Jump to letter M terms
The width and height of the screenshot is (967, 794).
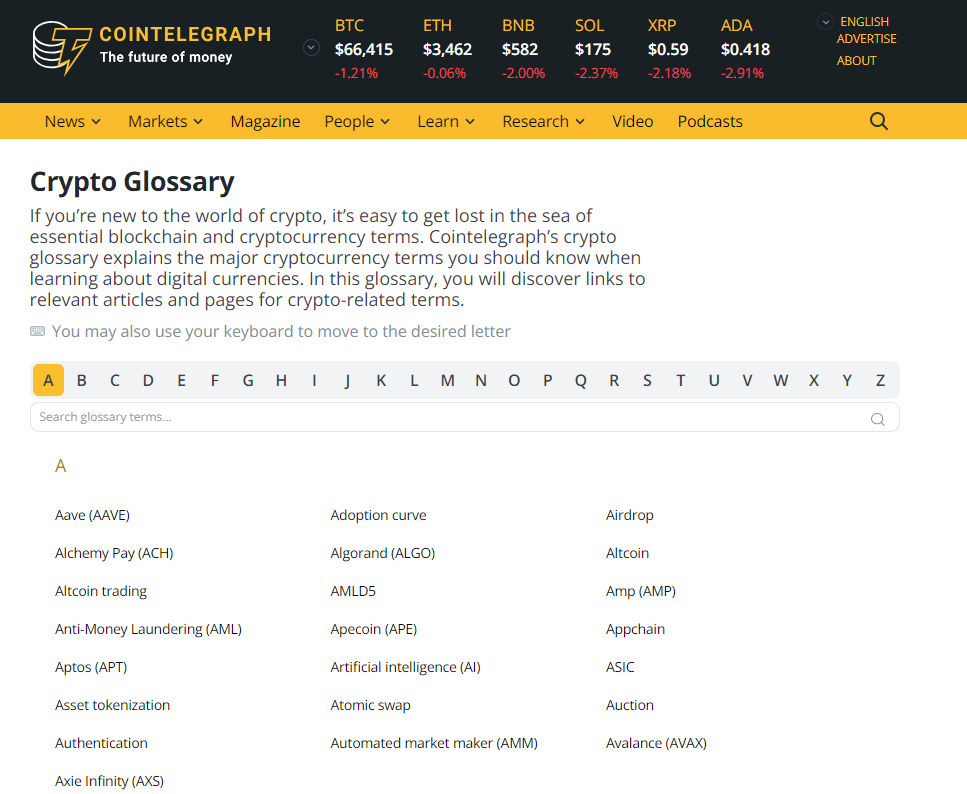pos(448,380)
